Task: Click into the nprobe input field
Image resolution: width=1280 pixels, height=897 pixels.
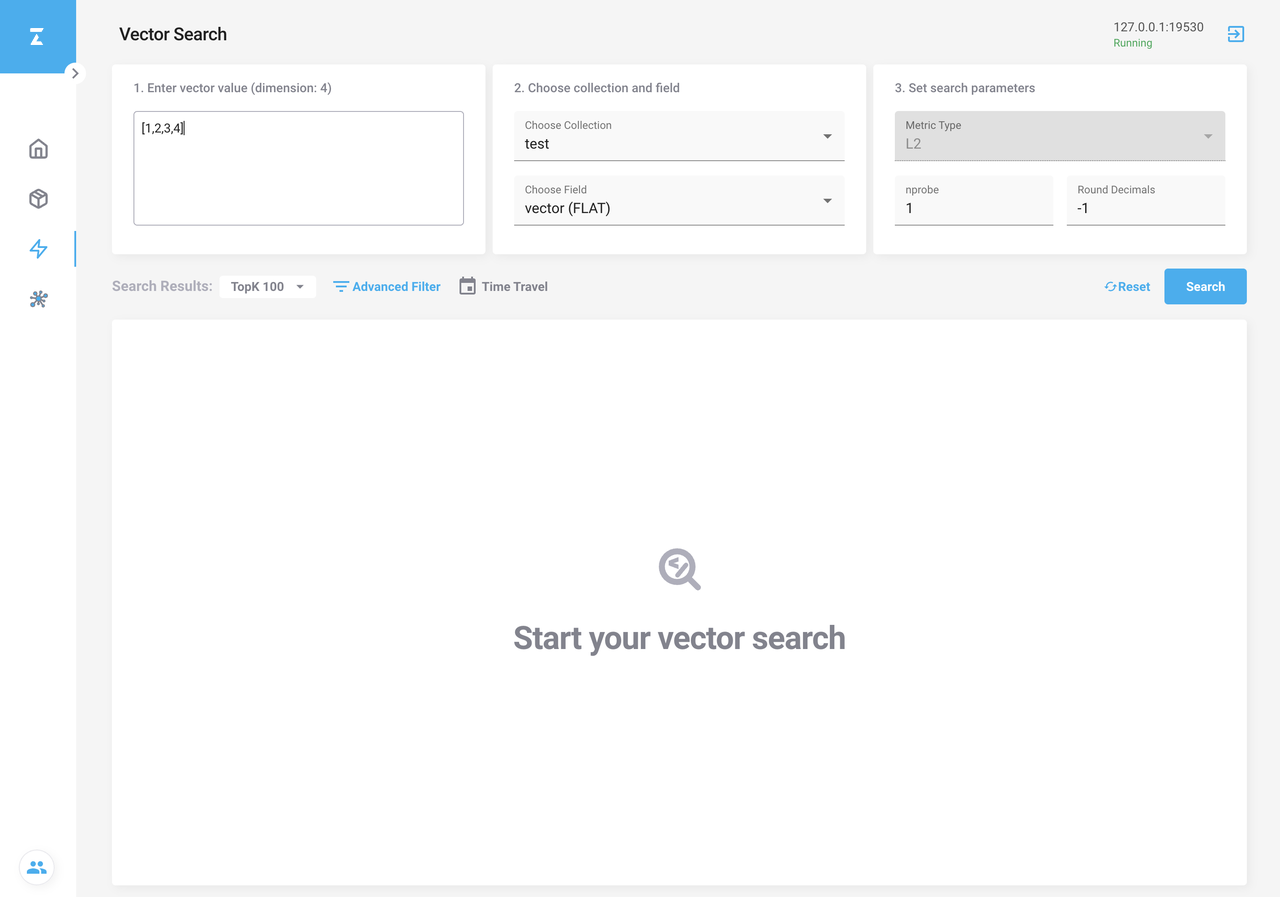Action: point(973,208)
